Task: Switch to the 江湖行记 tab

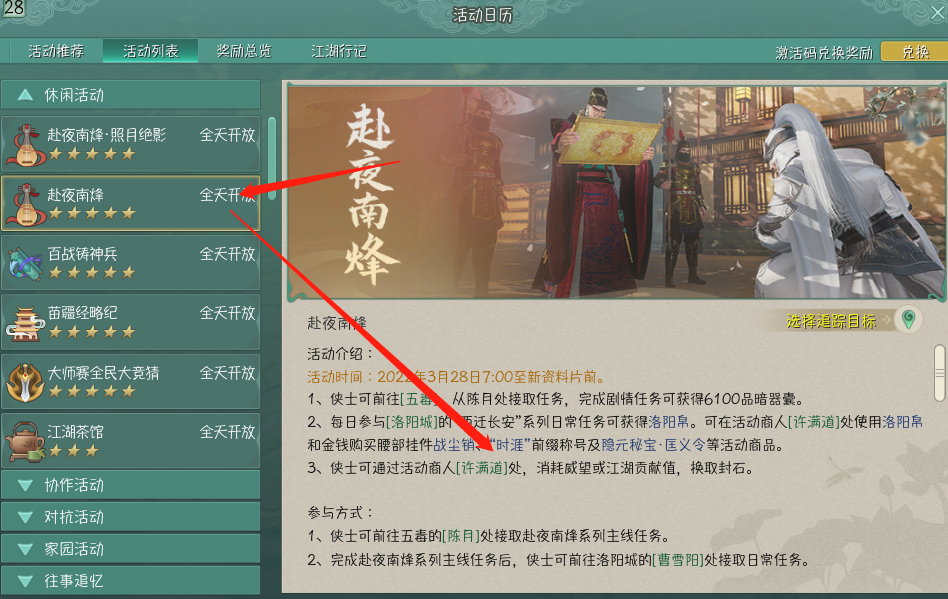Action: (x=339, y=51)
